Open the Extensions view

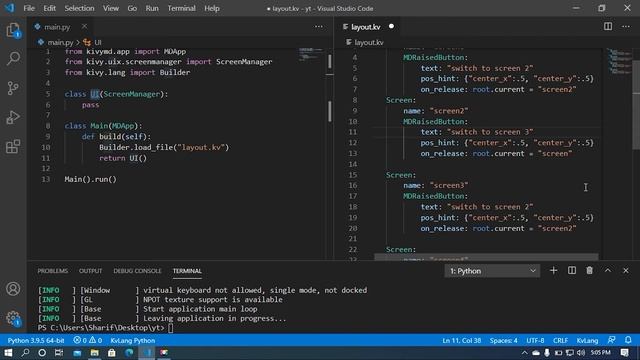[x=13, y=147]
